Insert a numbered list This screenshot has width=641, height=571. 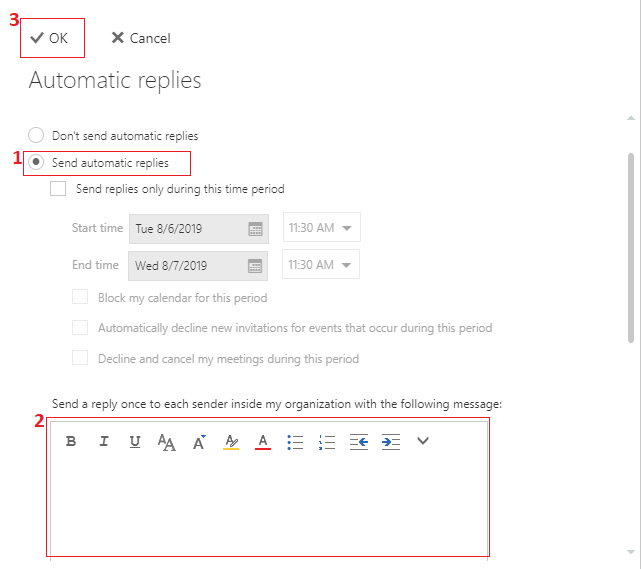327,442
